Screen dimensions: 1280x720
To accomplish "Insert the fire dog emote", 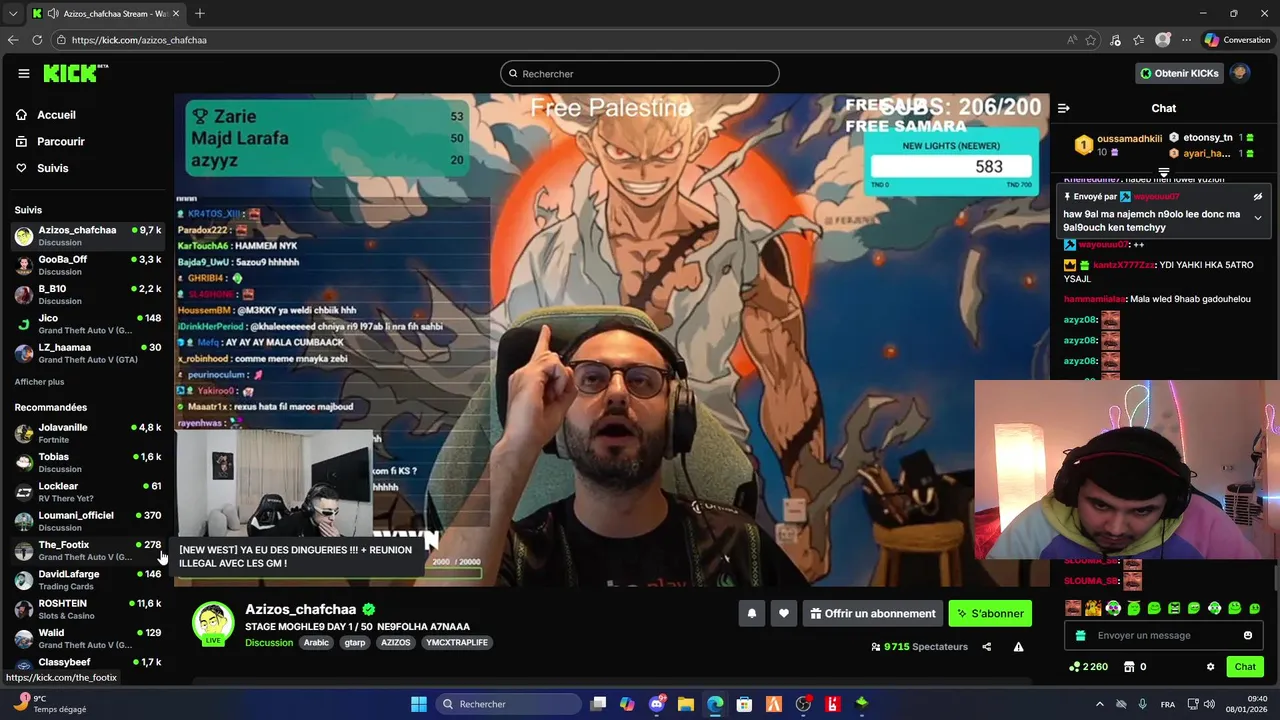I will click(1093, 608).
